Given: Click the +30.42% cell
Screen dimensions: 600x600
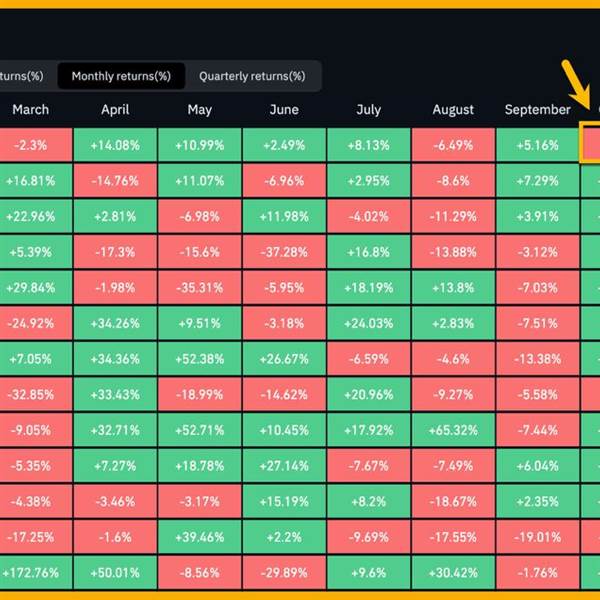Looking at the screenshot, I should click(x=453, y=572).
